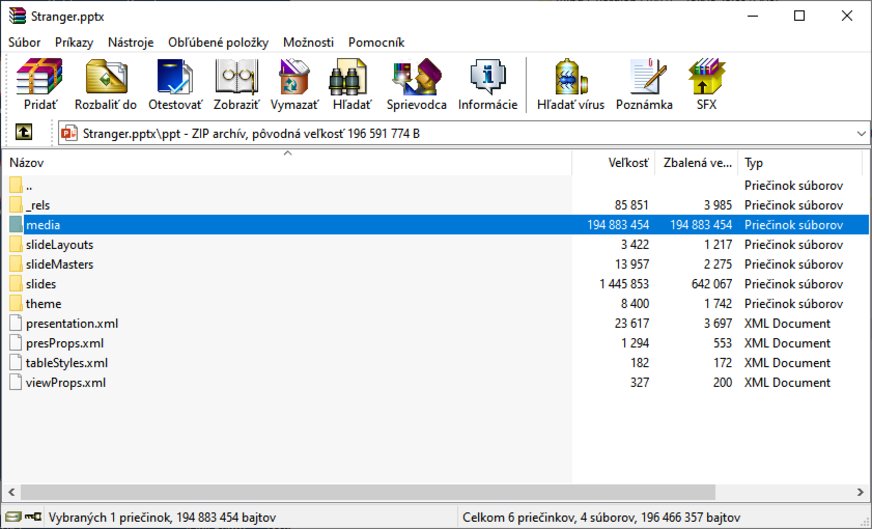The image size is (872, 529).
Task: Sort by Veľkosť column header
Action: (628, 163)
